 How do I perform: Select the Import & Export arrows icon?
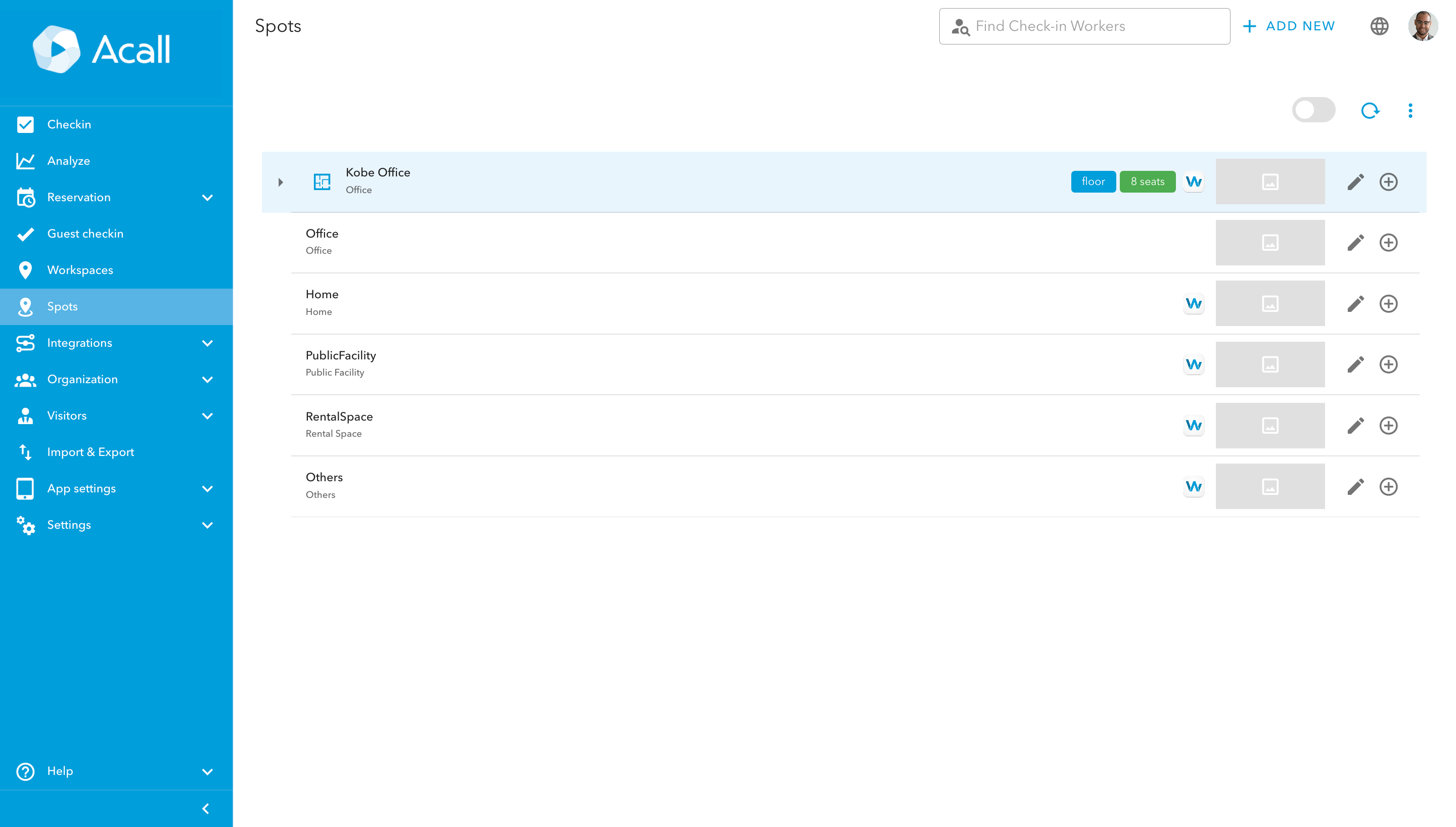tap(26, 452)
